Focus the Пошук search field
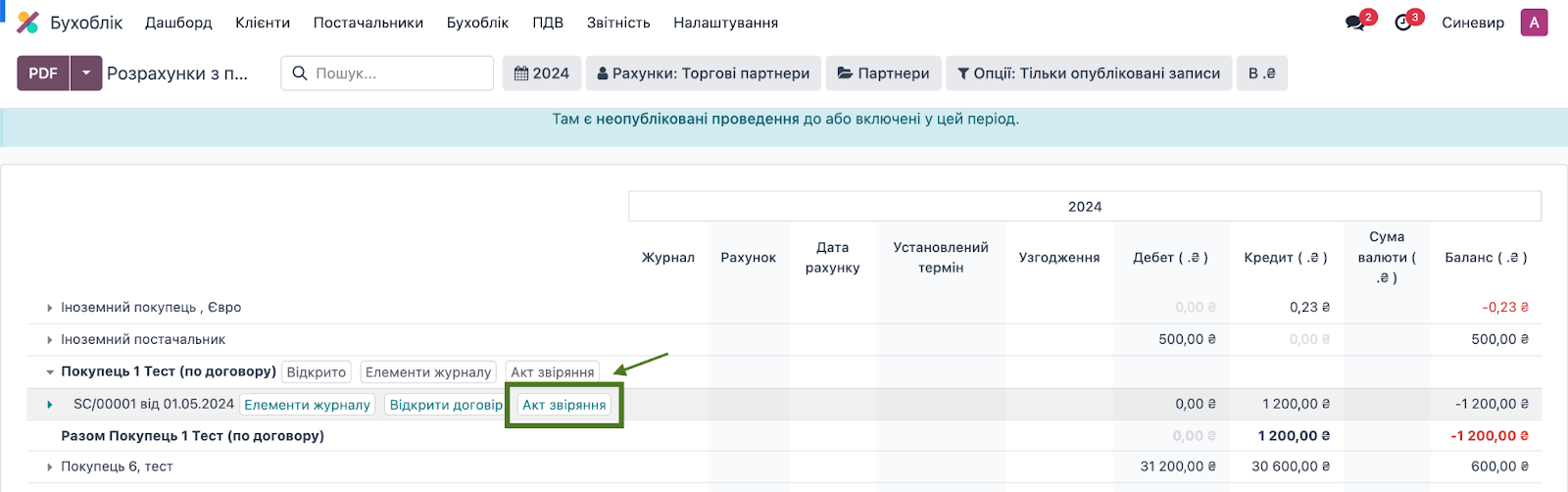Viewport: 1568px width, 492px height. pos(388,74)
